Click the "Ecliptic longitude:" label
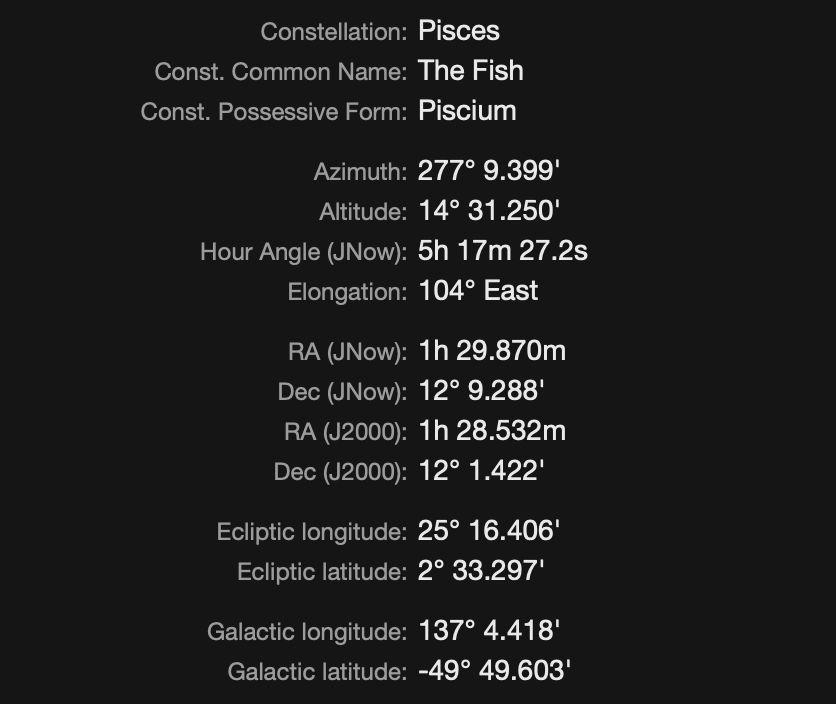 [x=311, y=532]
